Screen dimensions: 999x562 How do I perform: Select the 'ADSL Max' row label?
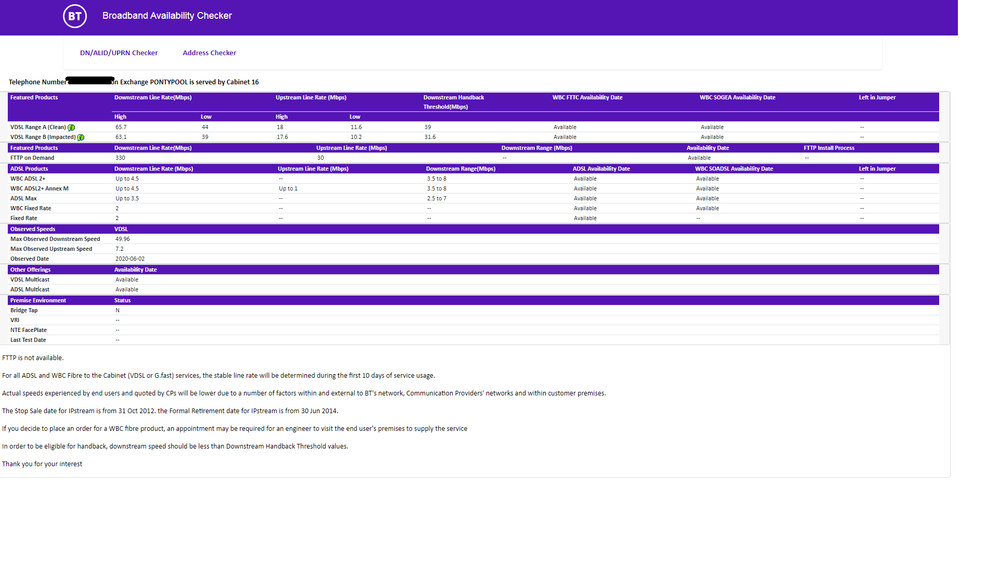23,199
